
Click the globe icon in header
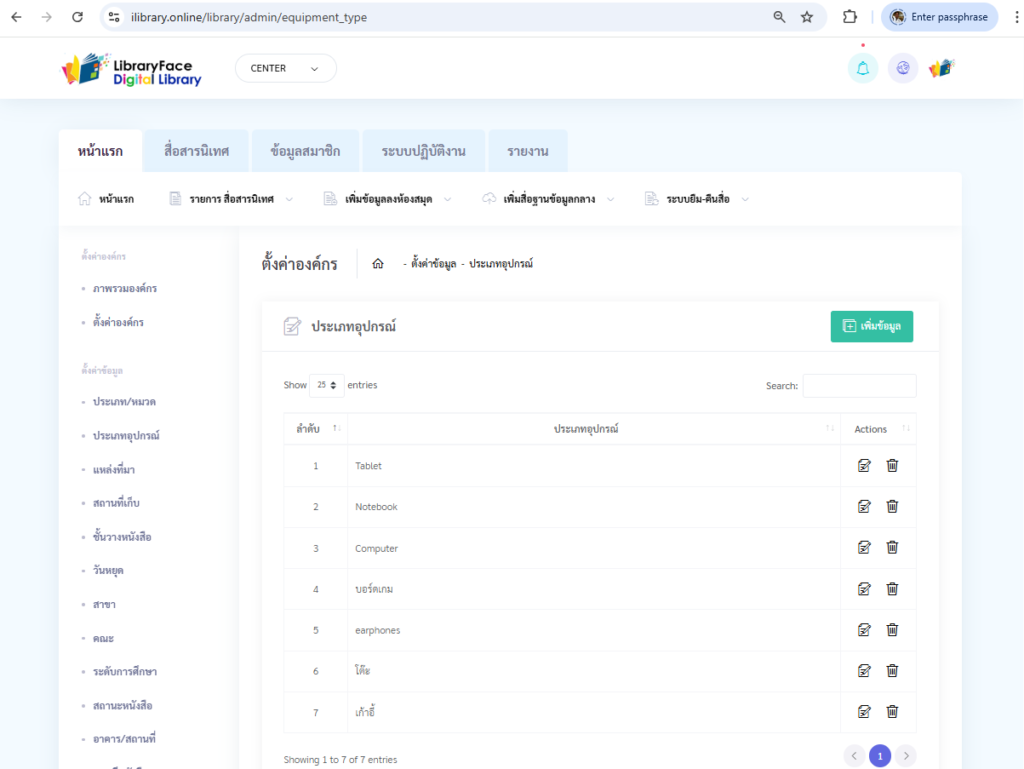(902, 68)
